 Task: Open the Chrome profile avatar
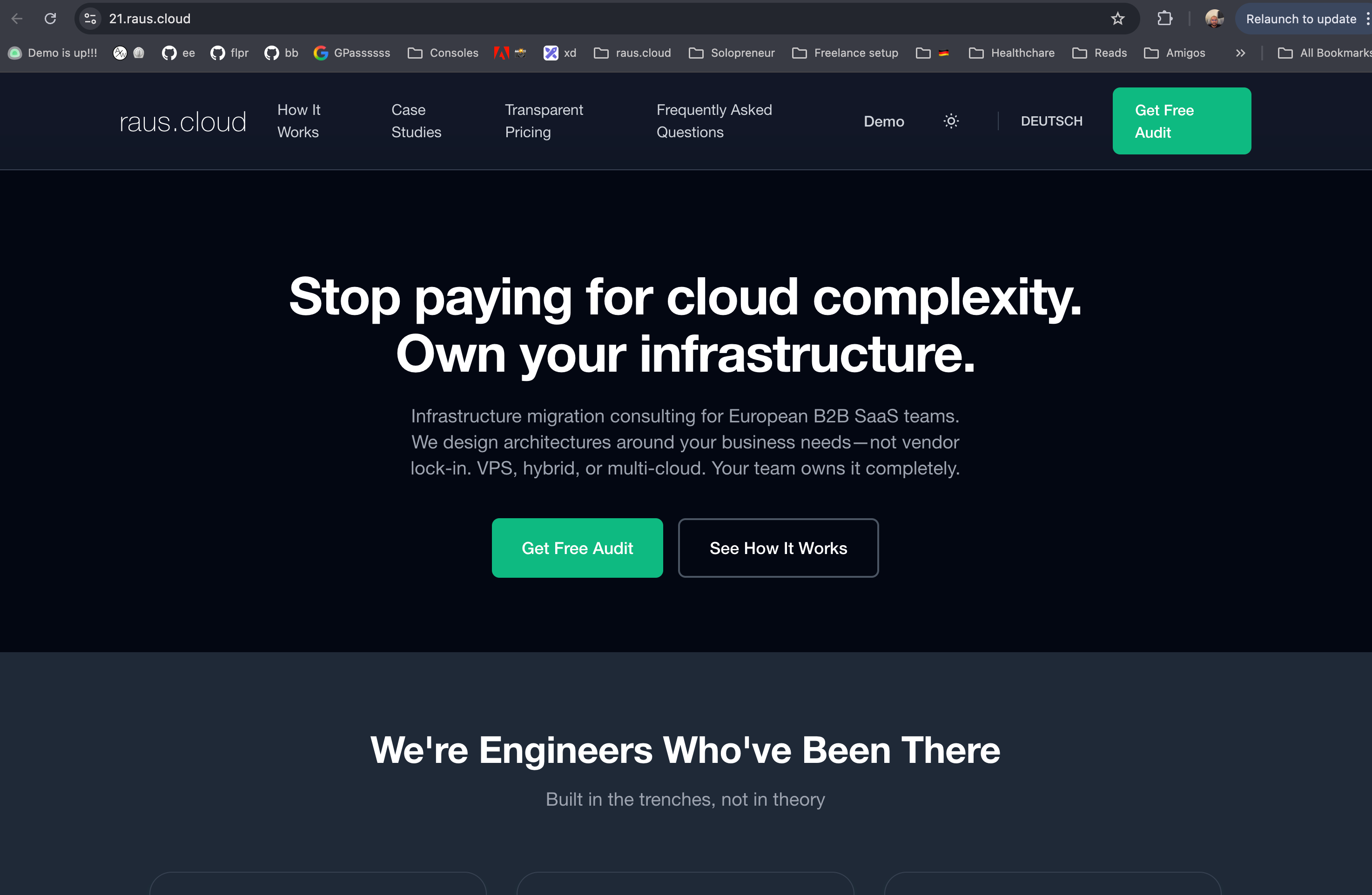point(1214,19)
